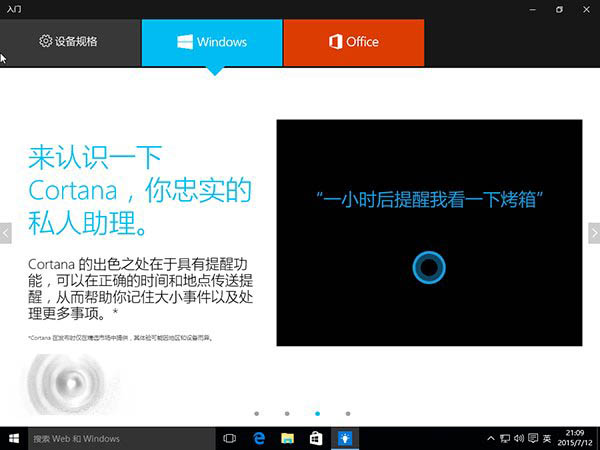Select the Windows tab
The height and width of the screenshot is (450, 600).
(212, 42)
